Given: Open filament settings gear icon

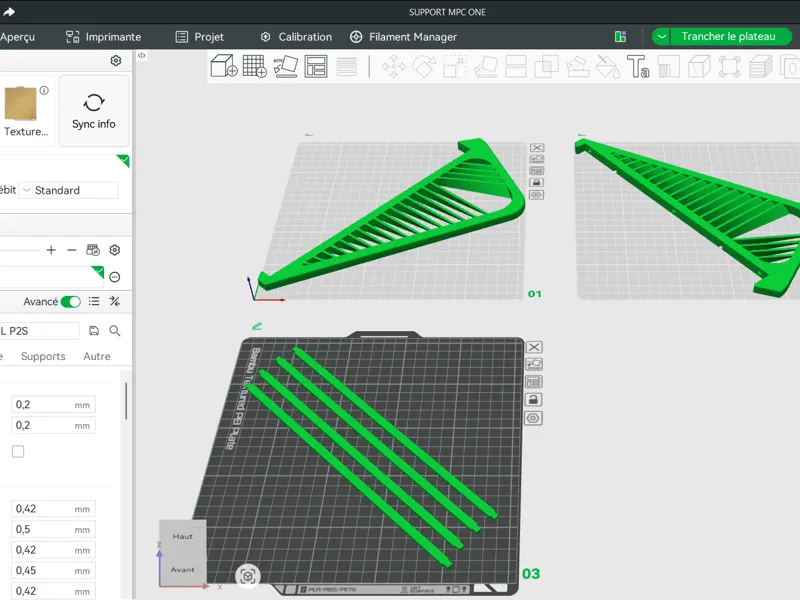Looking at the screenshot, I should 115,250.
